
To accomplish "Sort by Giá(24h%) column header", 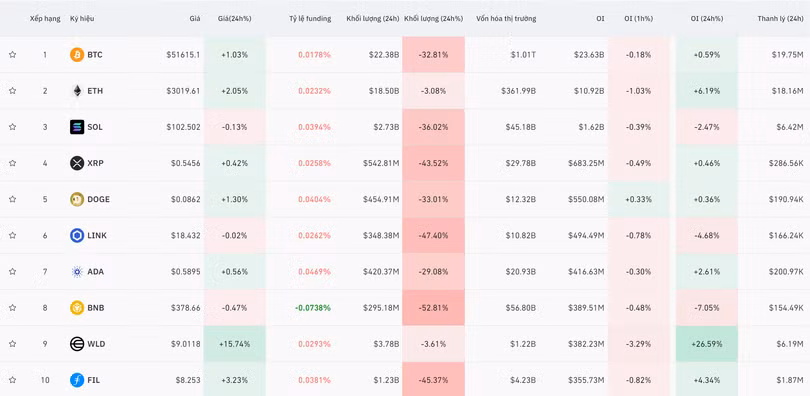I will coord(235,19).
